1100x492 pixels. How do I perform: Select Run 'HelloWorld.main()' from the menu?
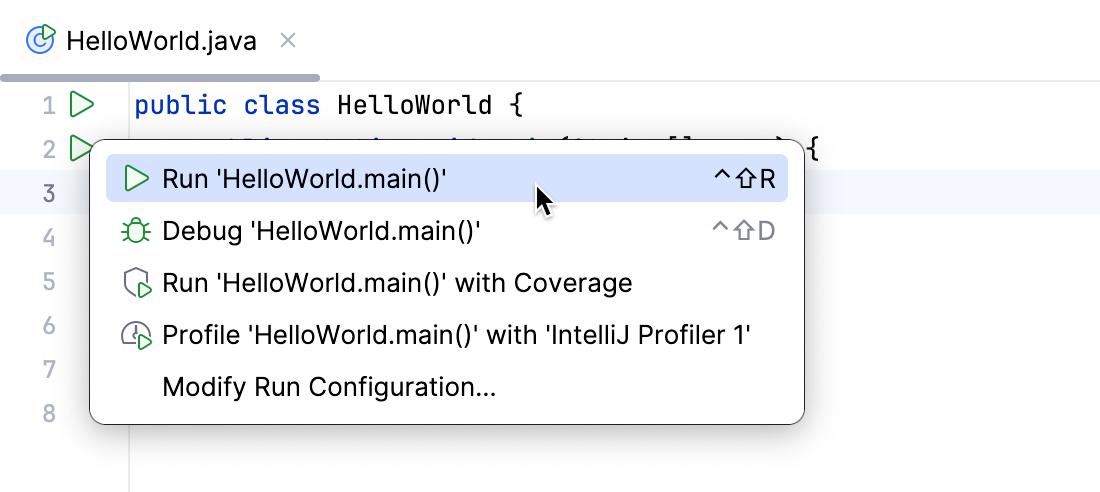(304, 179)
